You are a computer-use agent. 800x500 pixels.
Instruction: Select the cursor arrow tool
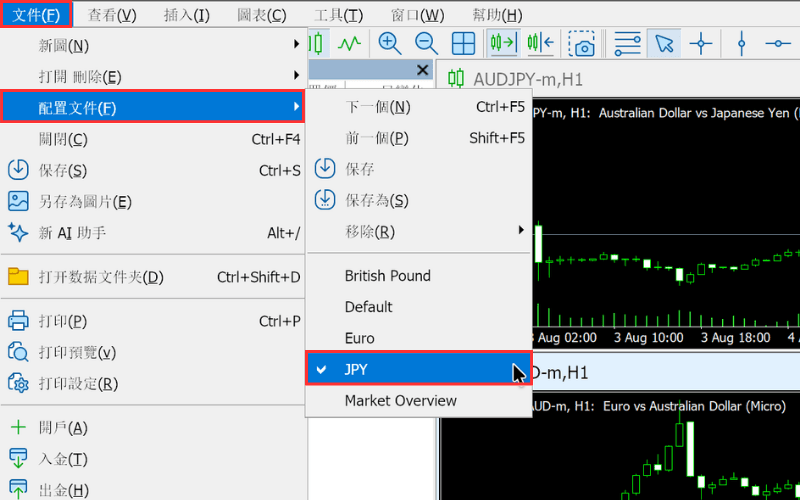664,43
